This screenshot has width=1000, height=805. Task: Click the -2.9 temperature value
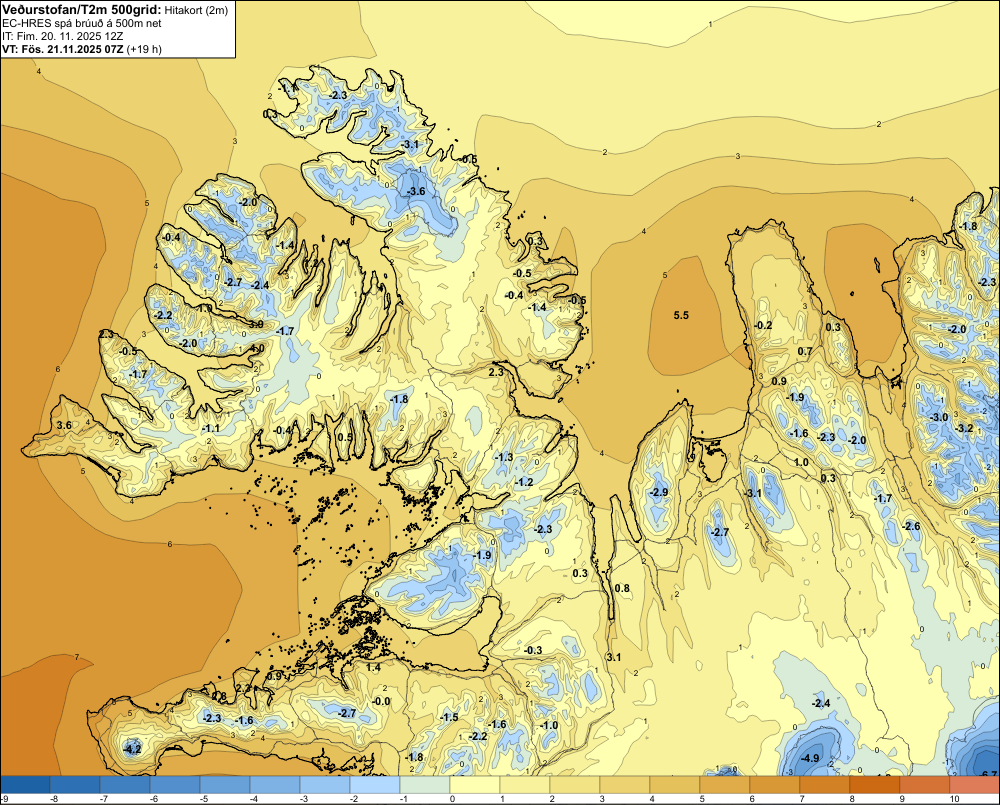(x=659, y=492)
